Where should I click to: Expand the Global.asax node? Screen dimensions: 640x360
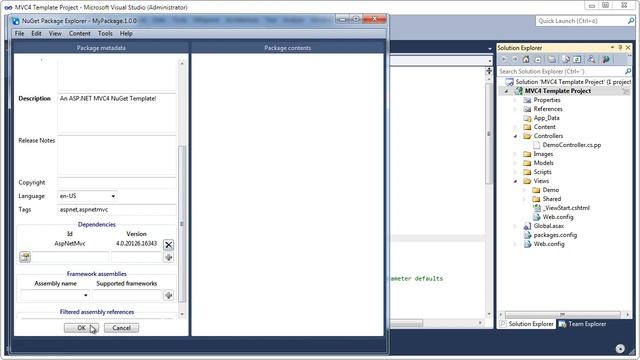516,226
